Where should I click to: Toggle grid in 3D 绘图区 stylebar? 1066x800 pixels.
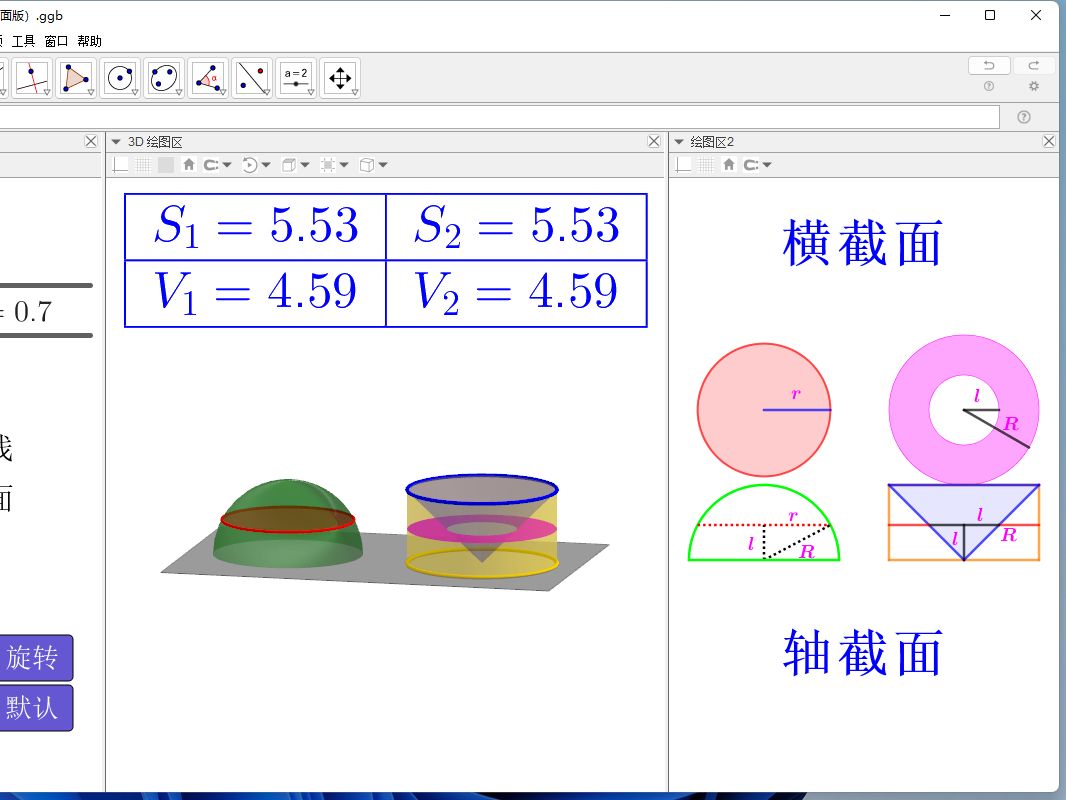click(143, 164)
